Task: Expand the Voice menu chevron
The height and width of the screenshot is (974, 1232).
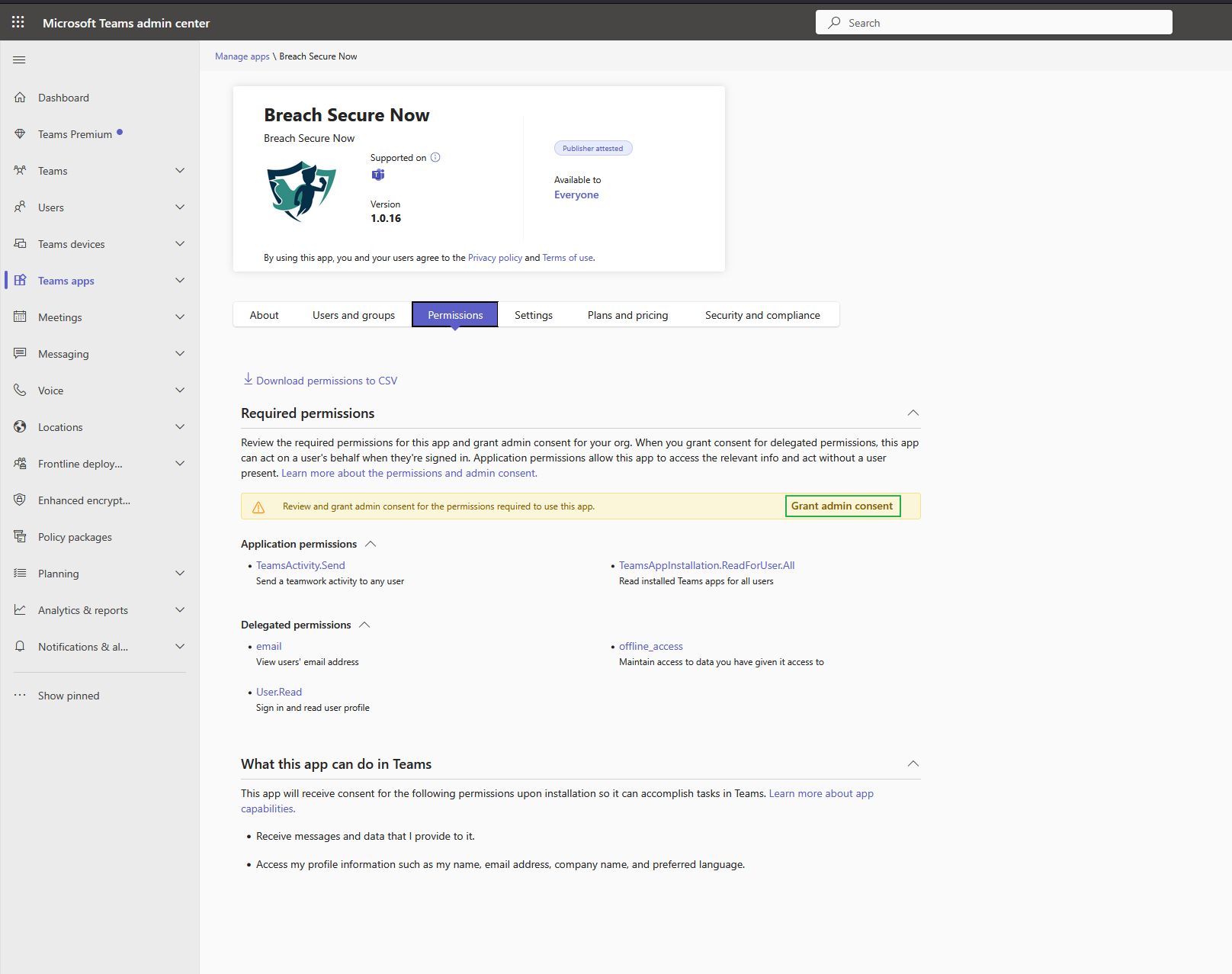Action: (180, 391)
